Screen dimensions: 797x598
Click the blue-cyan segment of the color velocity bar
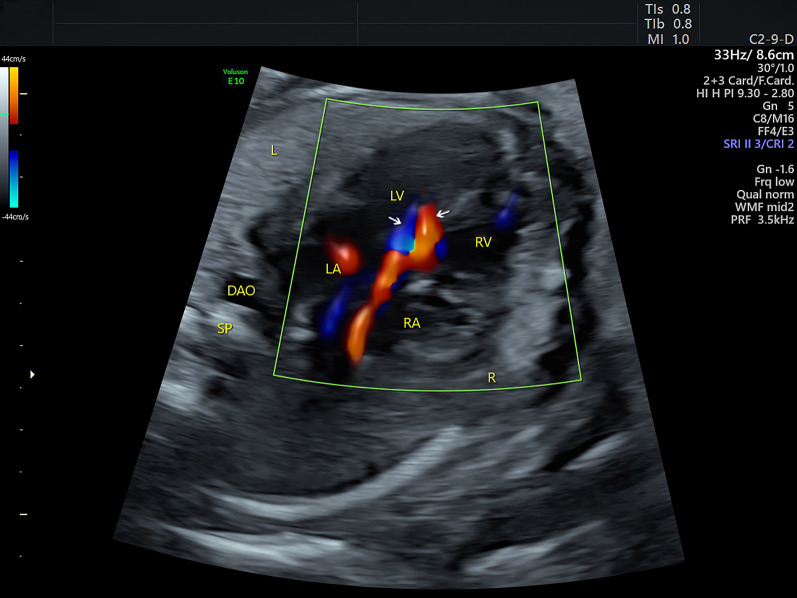coord(14,179)
